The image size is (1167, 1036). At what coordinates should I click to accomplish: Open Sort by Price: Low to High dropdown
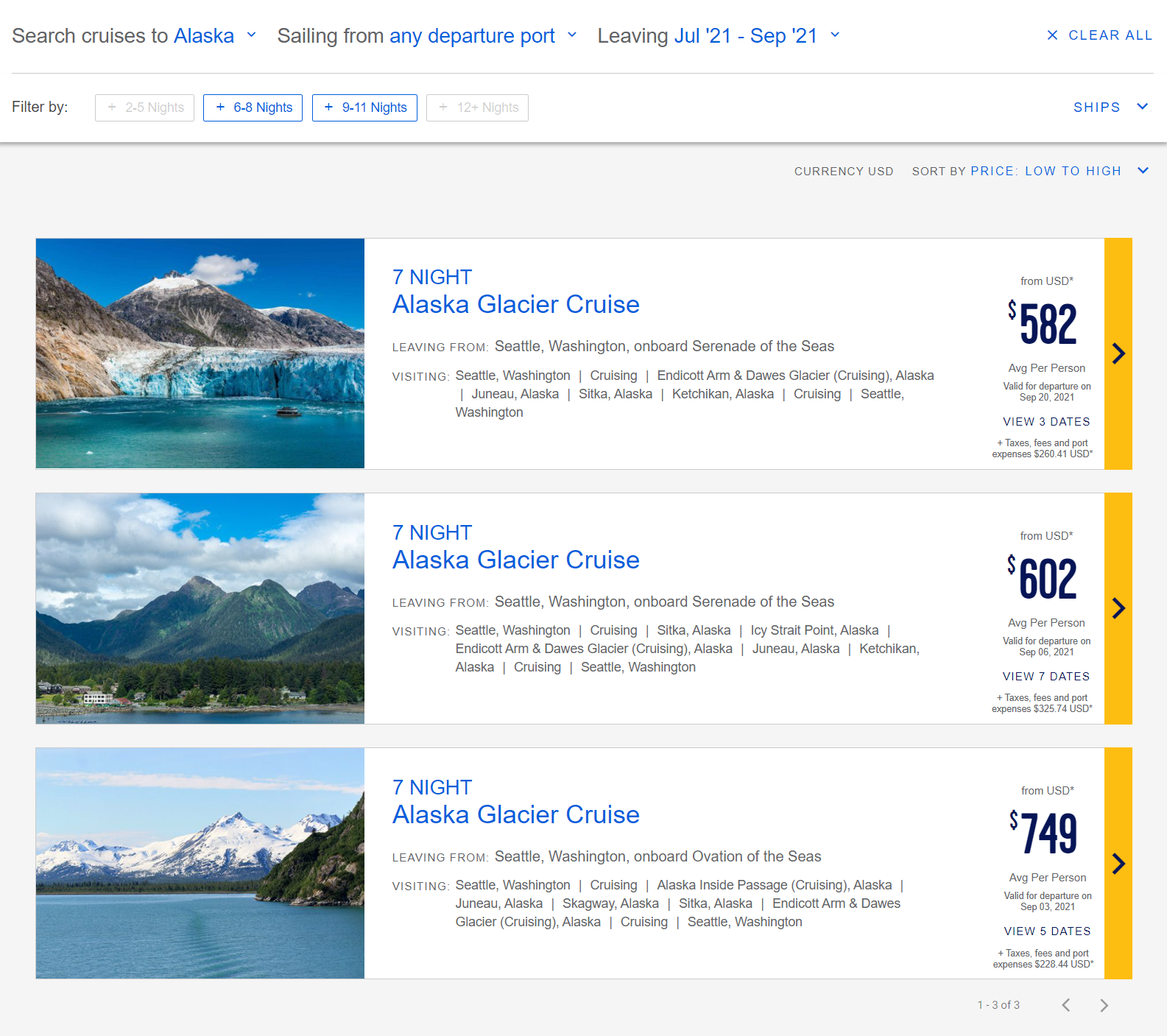coord(1059,171)
